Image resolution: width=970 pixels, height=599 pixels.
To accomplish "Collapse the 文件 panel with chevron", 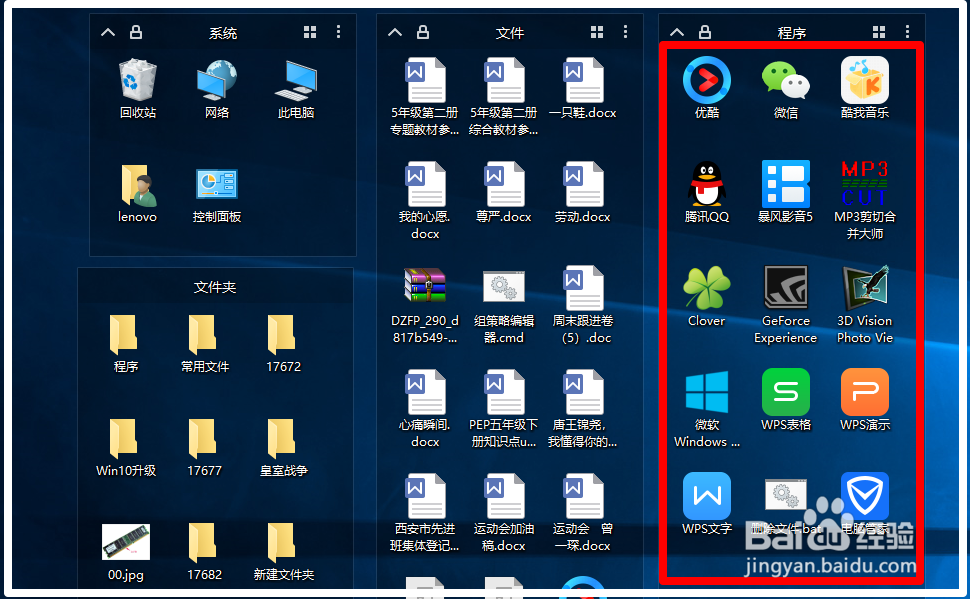I will pos(395,32).
